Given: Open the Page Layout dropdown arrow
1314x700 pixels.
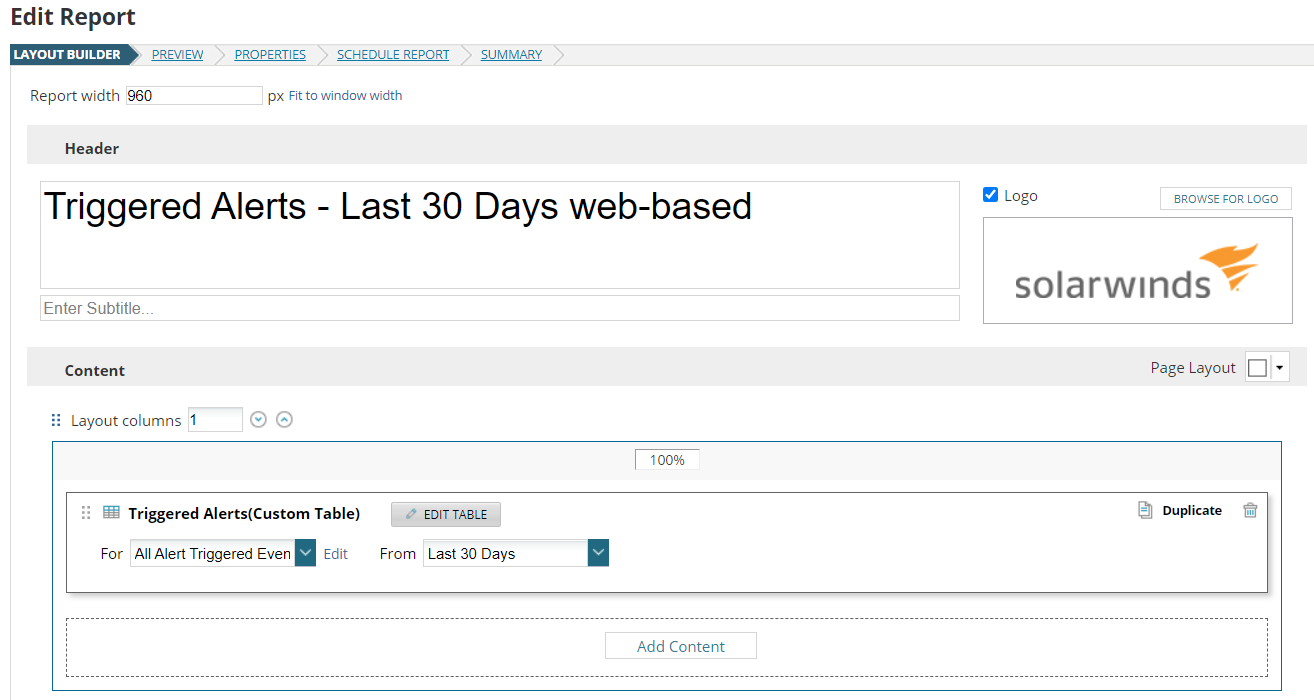Looking at the screenshot, I should click(x=1279, y=368).
